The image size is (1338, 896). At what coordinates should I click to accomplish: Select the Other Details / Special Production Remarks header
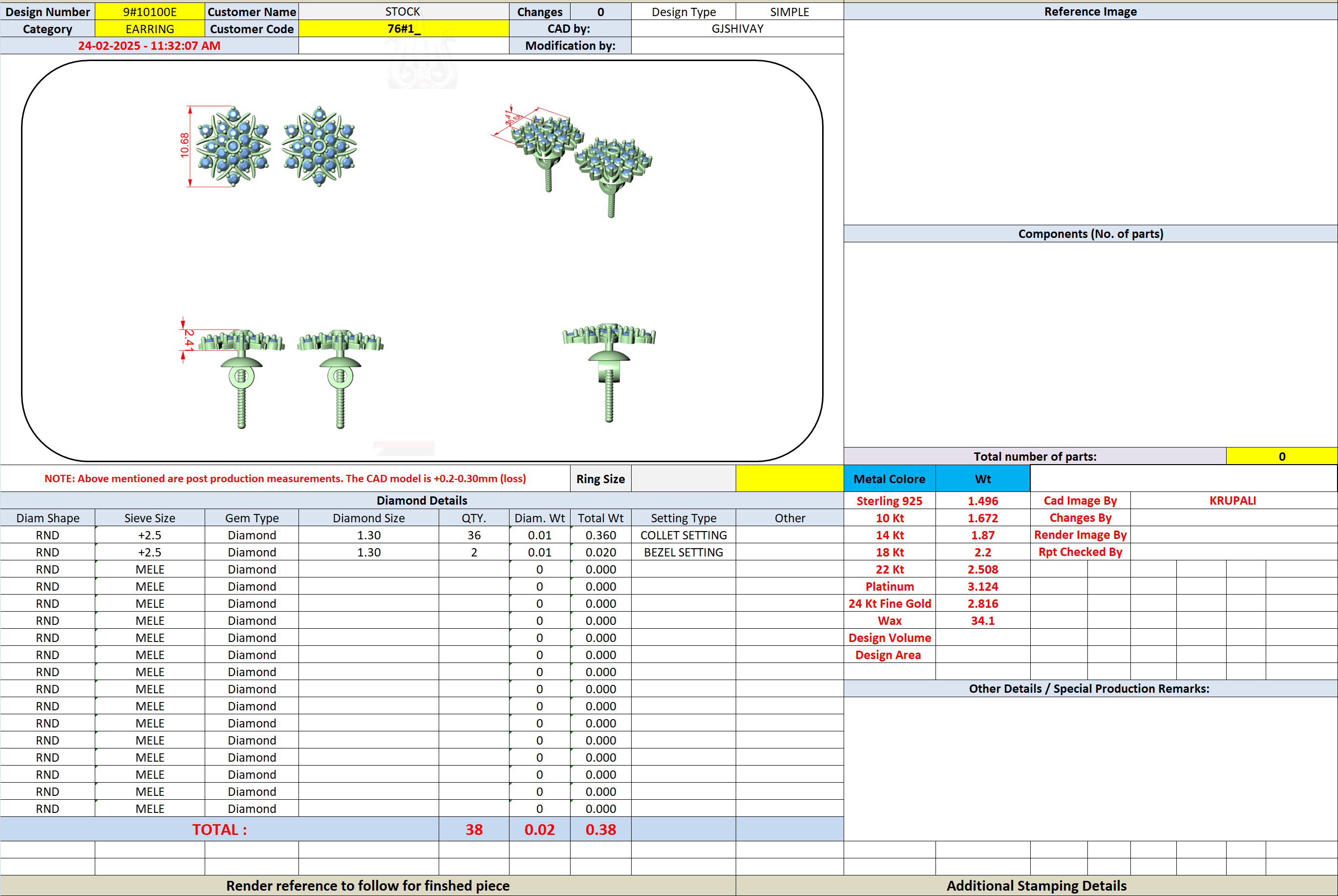[x=1090, y=688]
